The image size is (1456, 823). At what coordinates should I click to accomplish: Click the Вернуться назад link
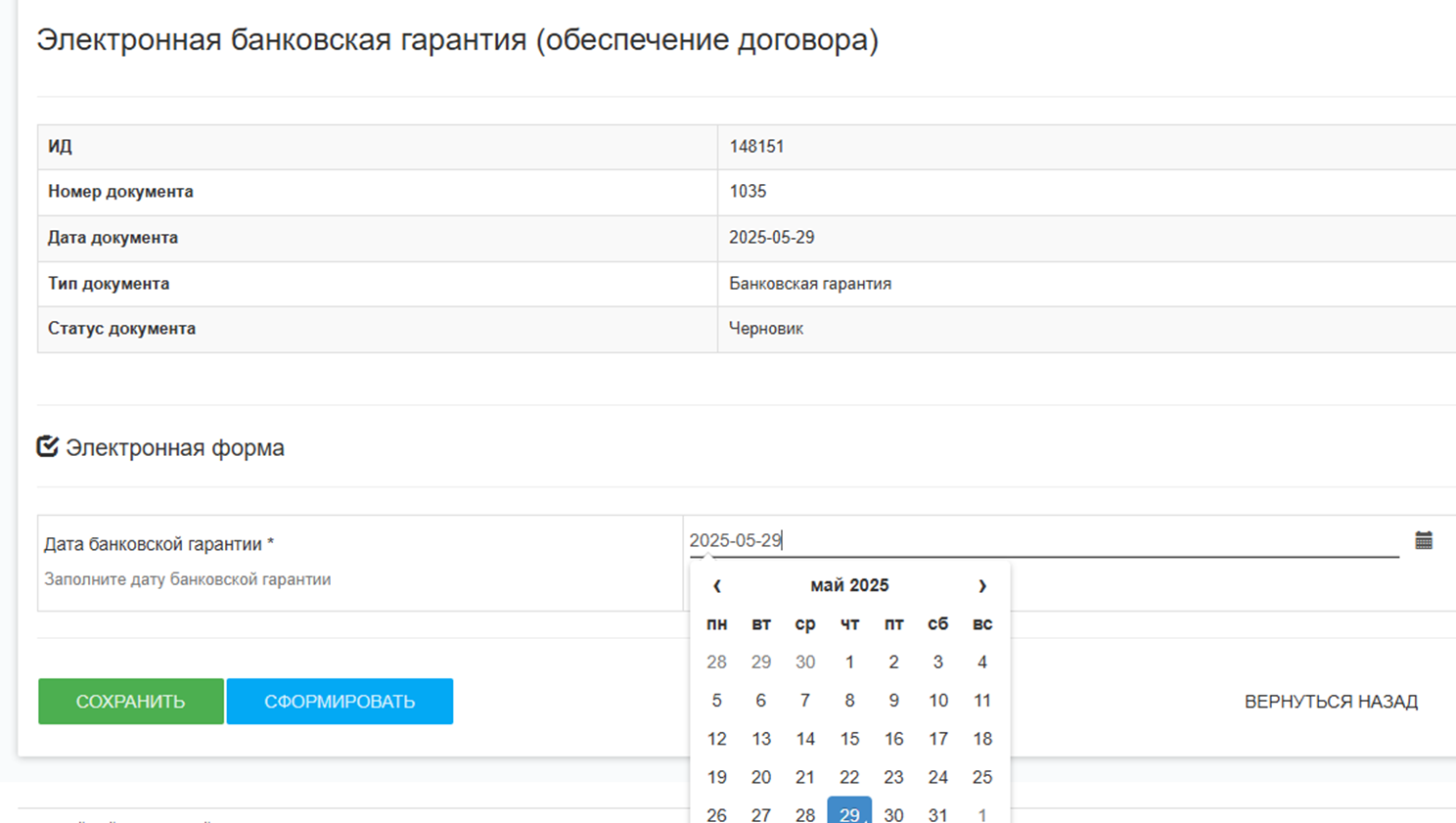(x=1331, y=701)
